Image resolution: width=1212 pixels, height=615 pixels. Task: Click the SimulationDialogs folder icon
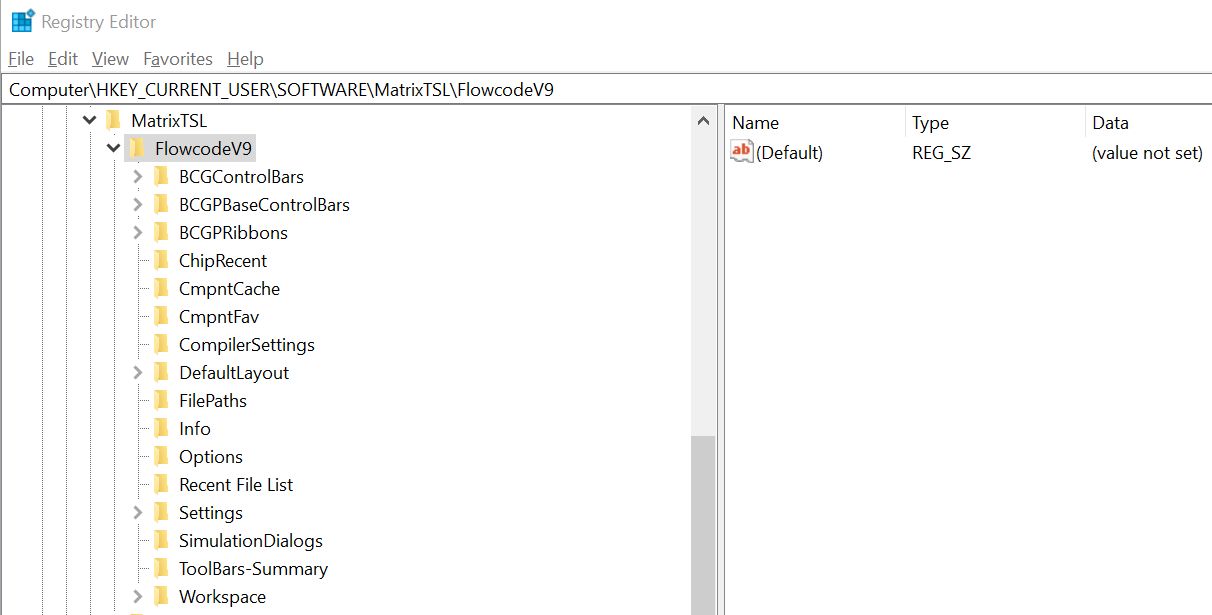click(162, 541)
